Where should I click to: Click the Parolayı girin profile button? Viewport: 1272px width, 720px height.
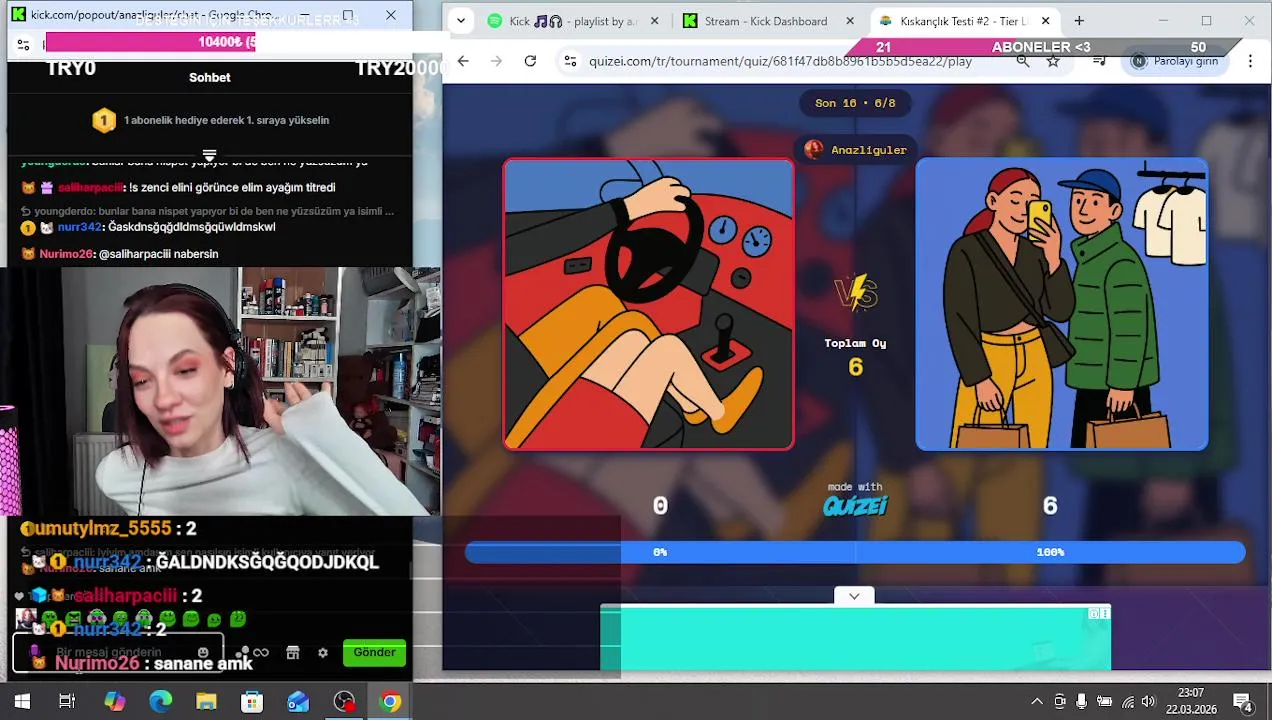coord(1175,61)
